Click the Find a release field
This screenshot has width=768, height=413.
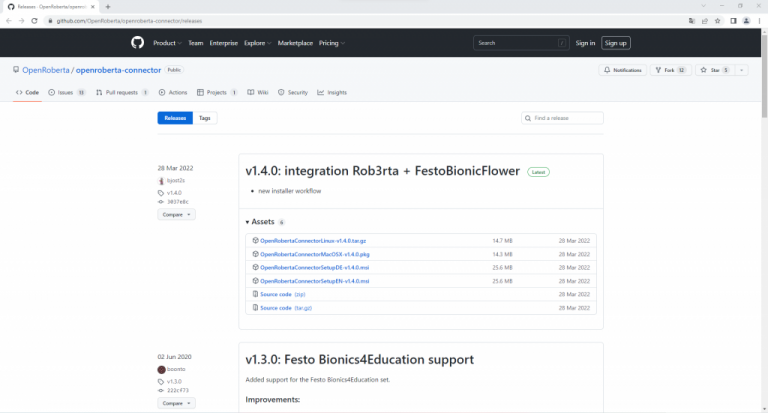pyautogui.click(x=562, y=118)
